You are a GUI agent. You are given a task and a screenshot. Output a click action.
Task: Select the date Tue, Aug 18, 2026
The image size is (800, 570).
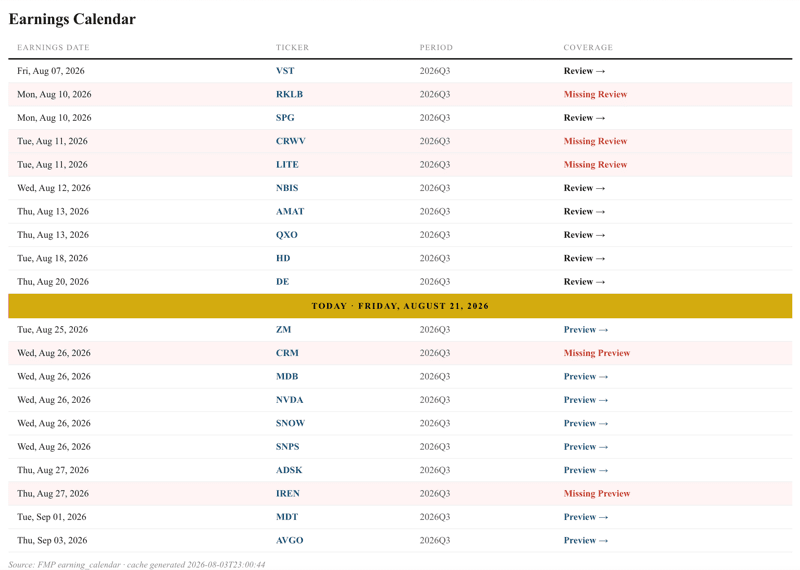tap(52, 259)
